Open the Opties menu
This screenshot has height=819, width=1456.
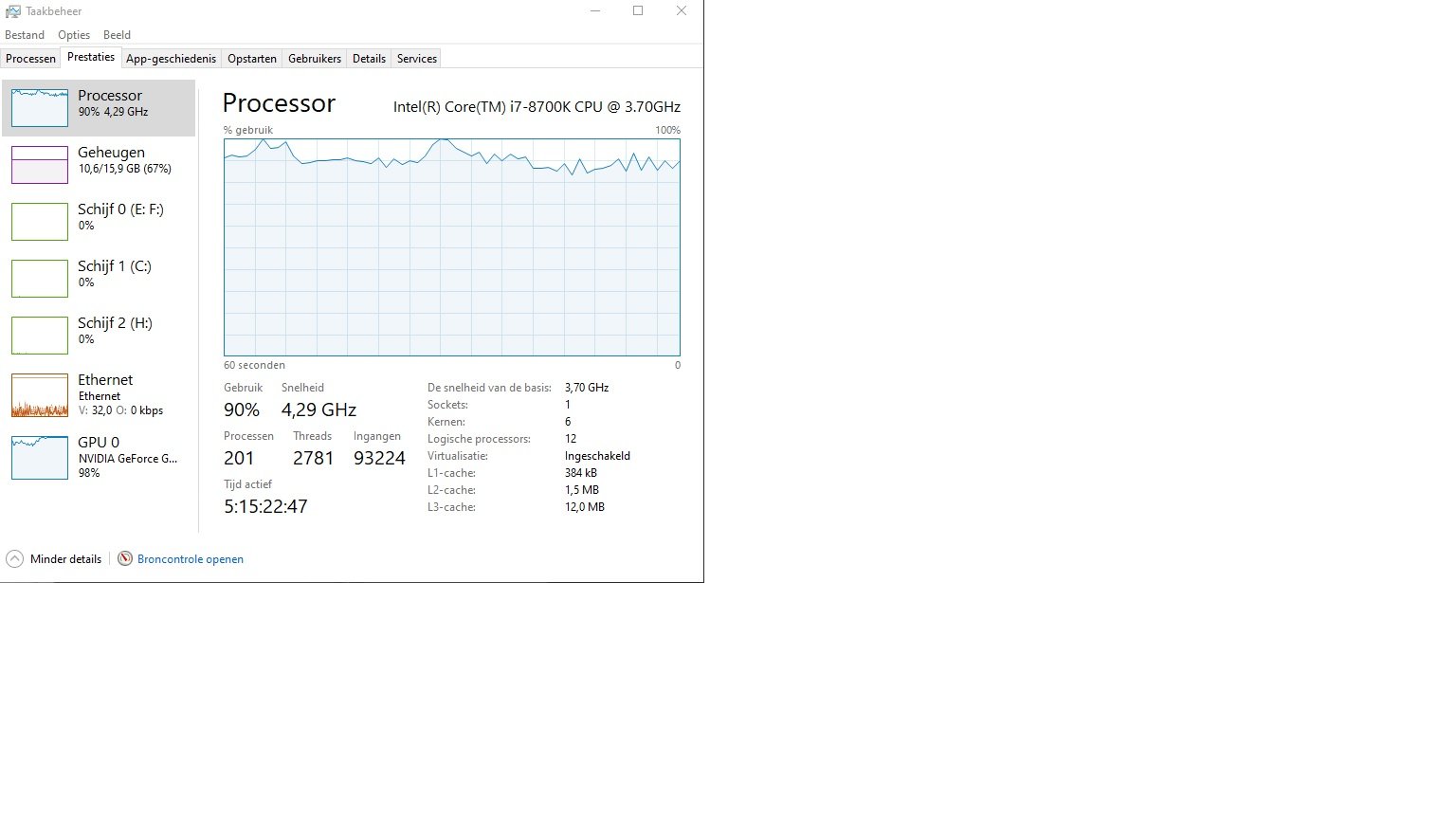coord(74,35)
